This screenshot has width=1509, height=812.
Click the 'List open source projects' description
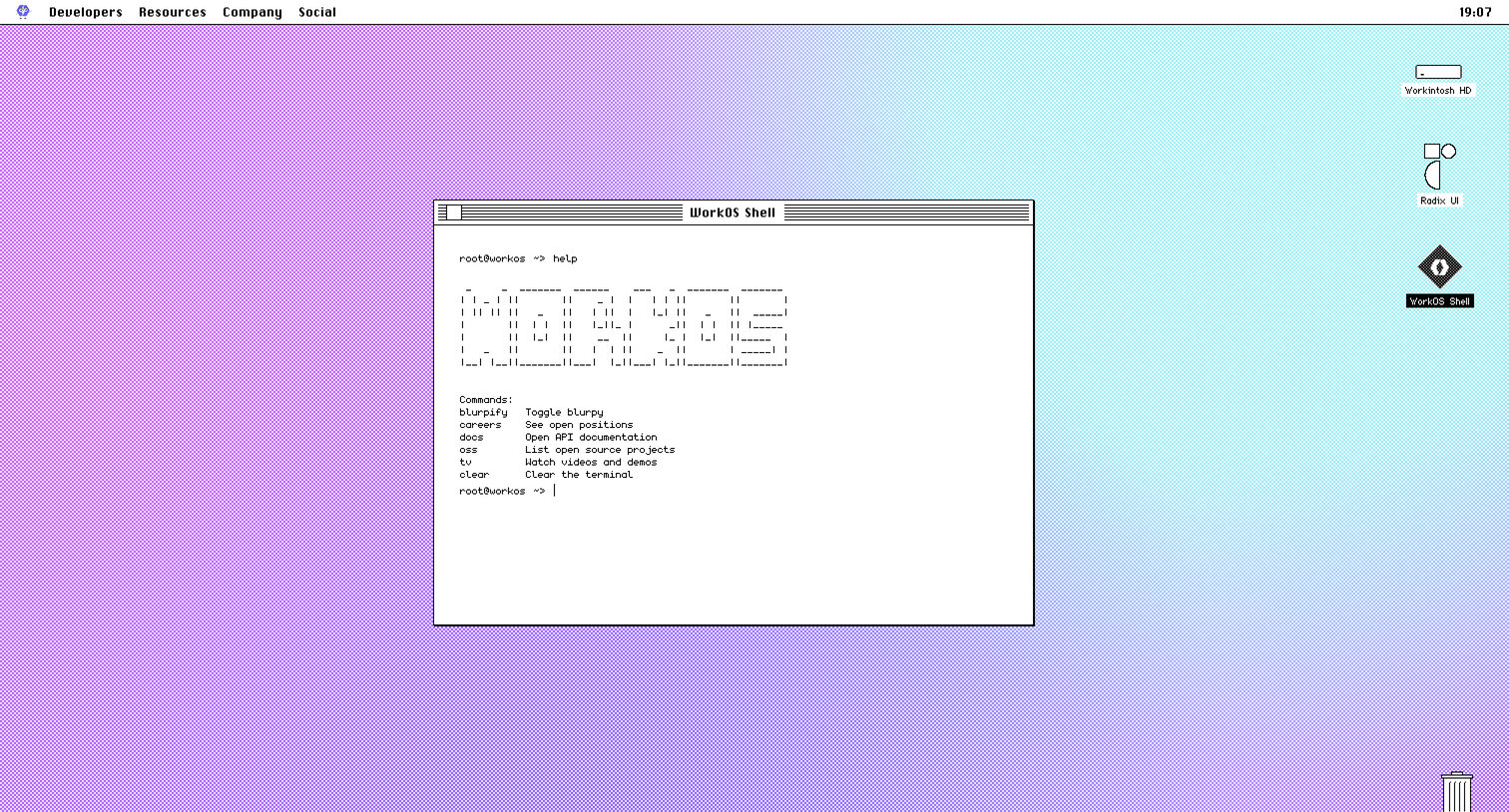tap(600, 450)
